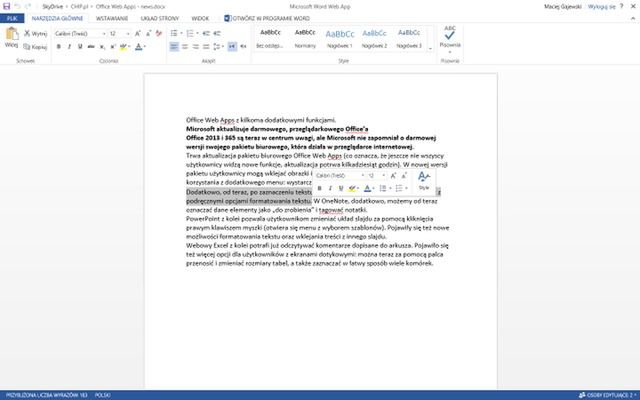Open SkyDrive breadcrumb link
640x400 pixels.
point(53,7)
